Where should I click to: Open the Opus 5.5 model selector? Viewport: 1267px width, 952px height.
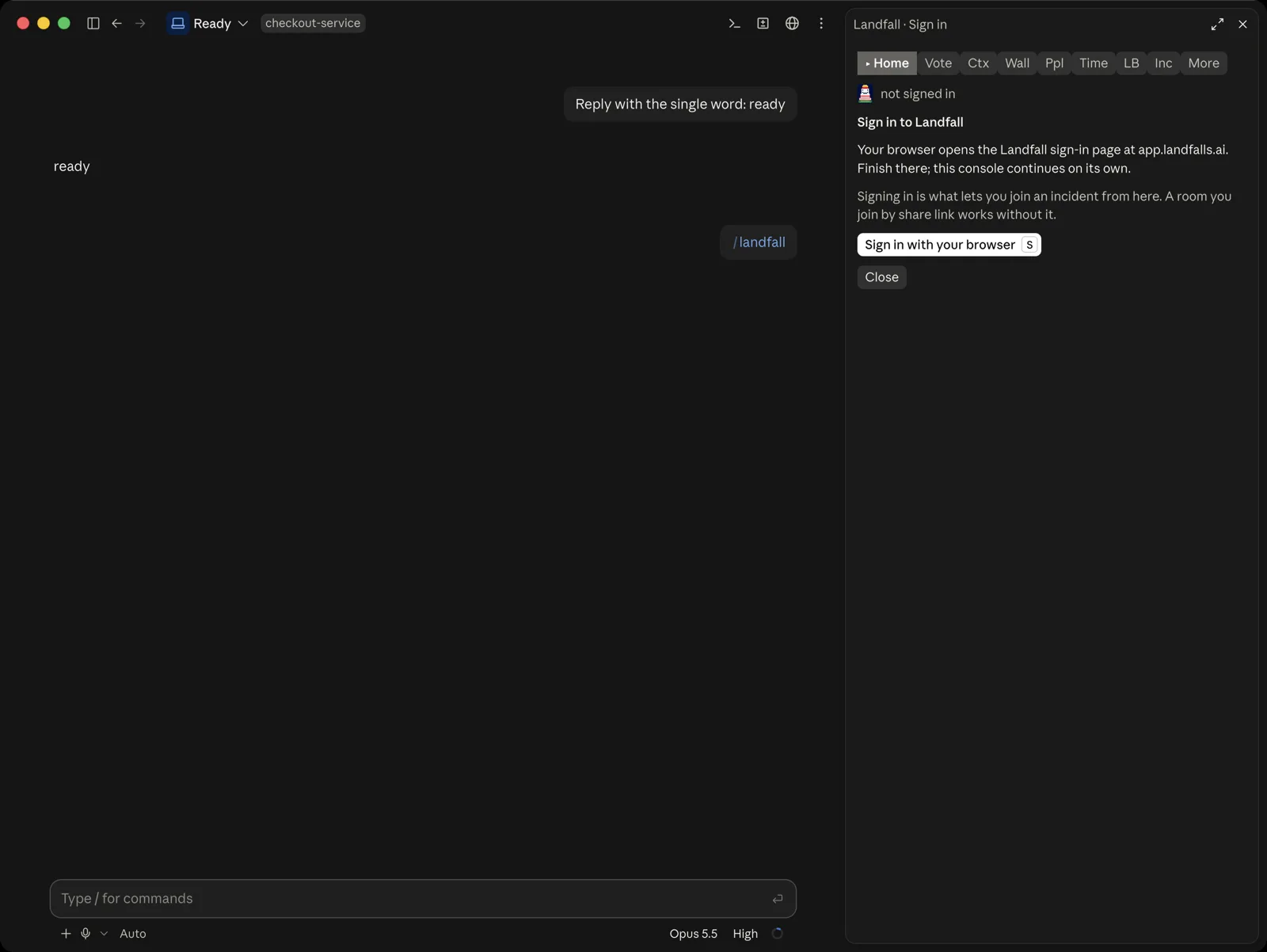pos(694,934)
